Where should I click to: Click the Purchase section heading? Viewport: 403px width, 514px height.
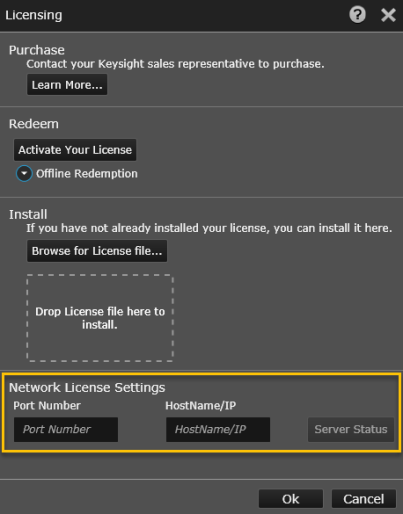(x=37, y=50)
